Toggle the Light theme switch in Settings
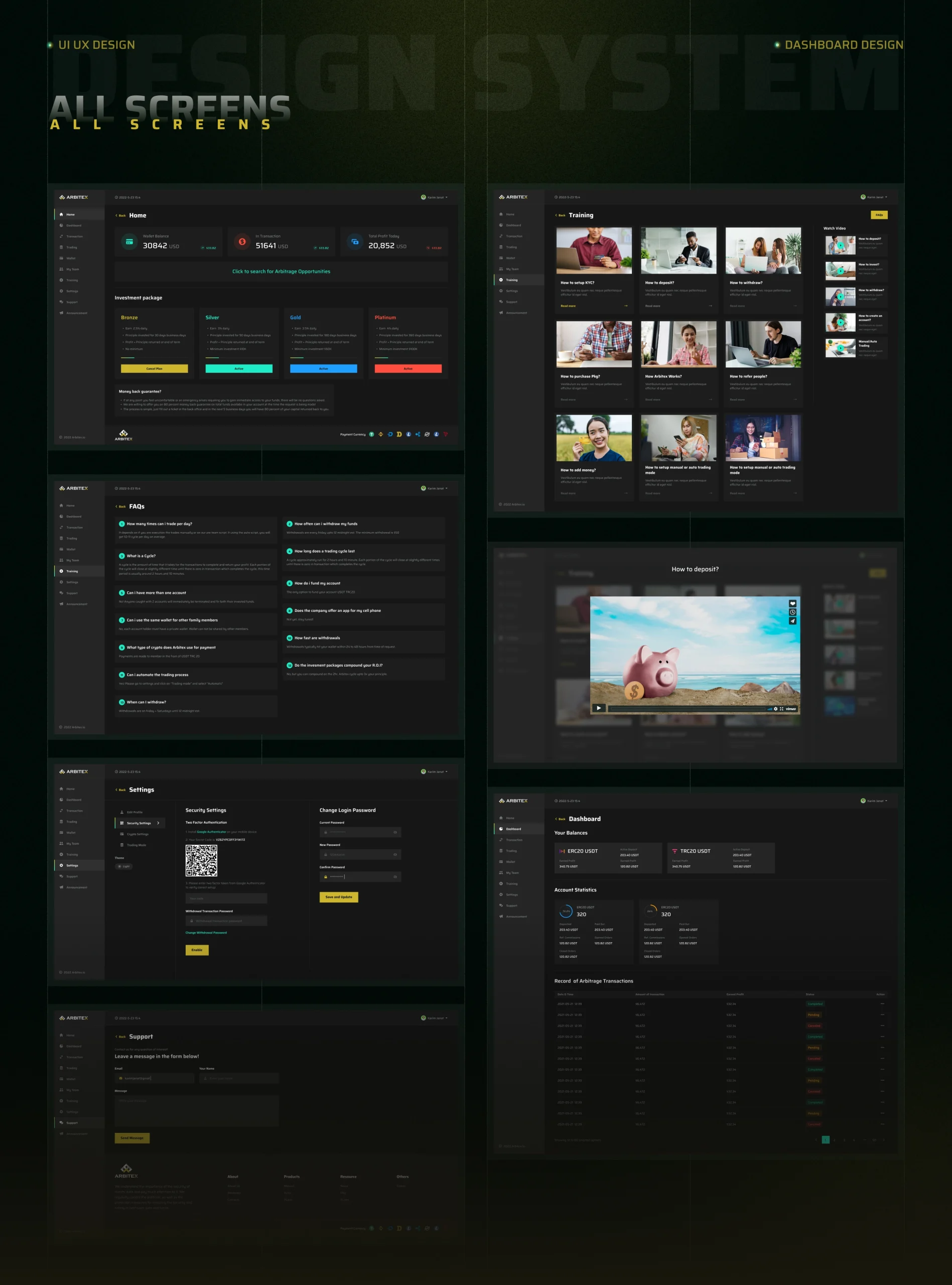The height and width of the screenshot is (1285, 952). (123, 866)
